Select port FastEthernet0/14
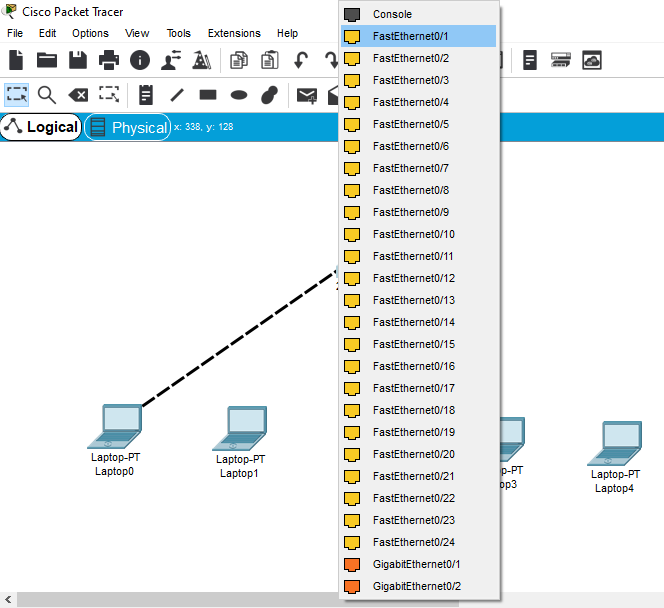Screen dimensions: 664x608 tap(418, 322)
